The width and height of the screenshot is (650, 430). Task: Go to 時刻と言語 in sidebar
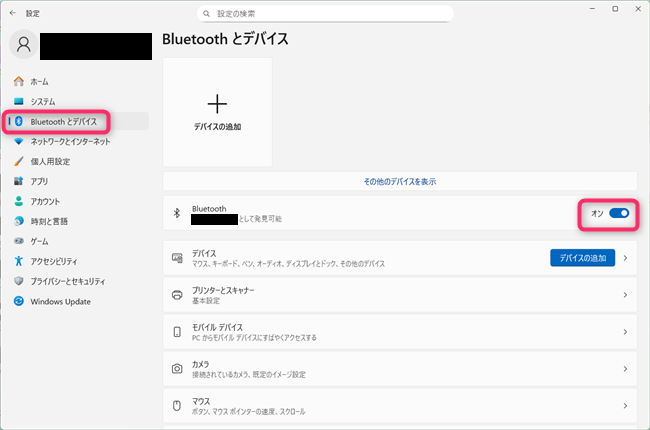point(49,221)
